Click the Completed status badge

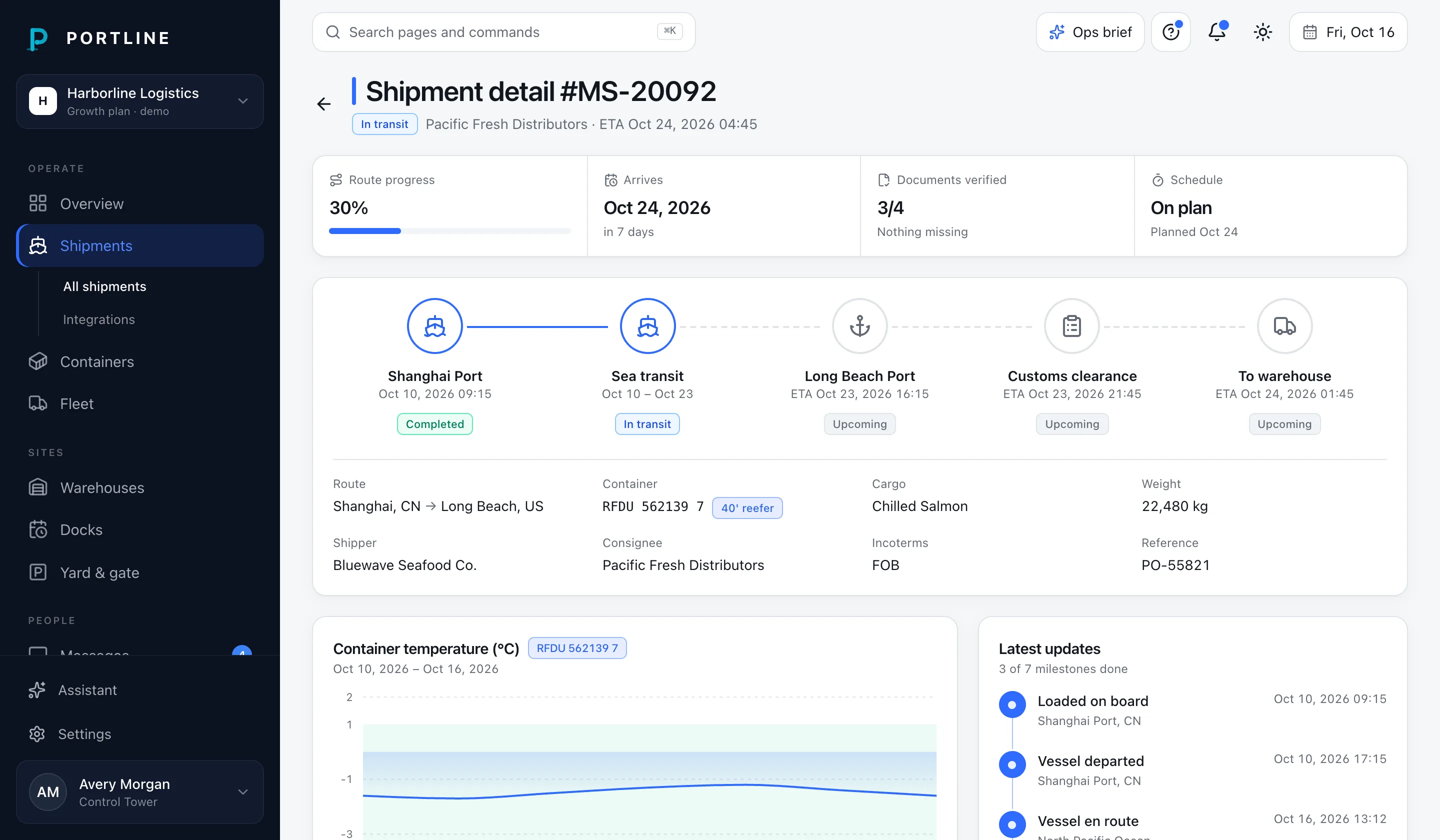[x=435, y=424]
